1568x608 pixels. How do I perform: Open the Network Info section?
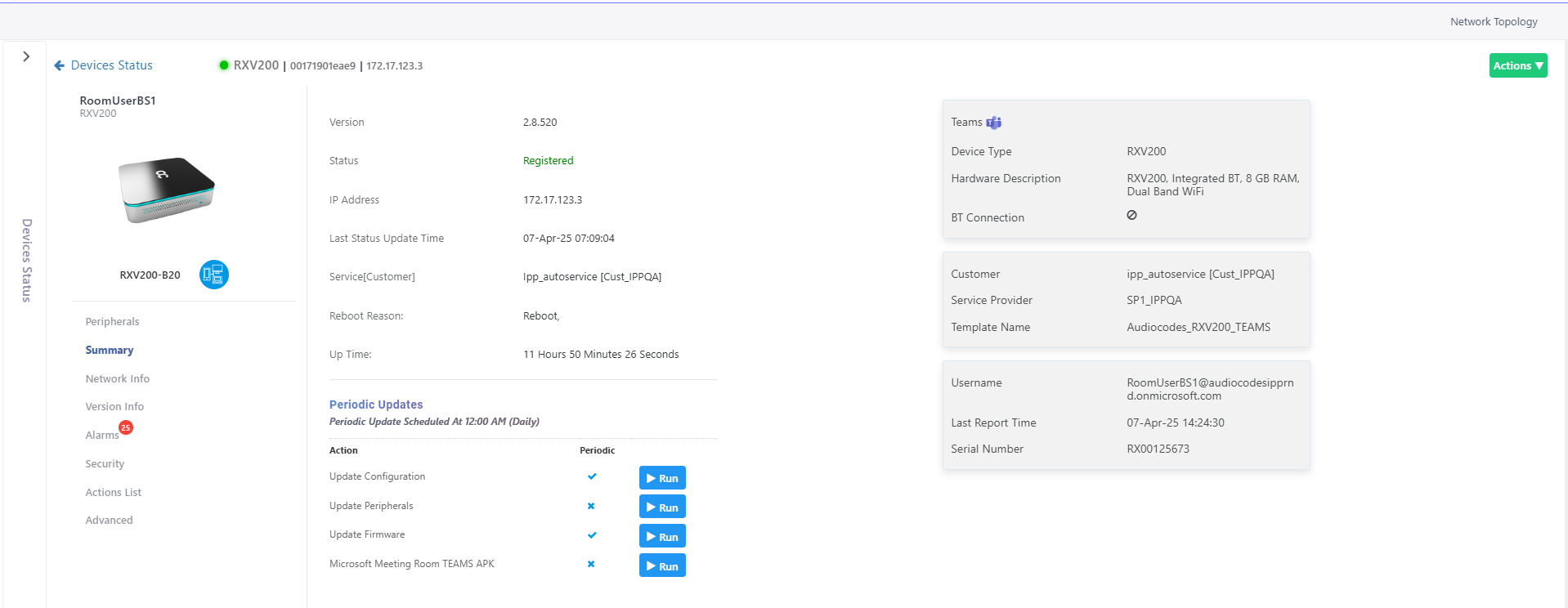(117, 378)
